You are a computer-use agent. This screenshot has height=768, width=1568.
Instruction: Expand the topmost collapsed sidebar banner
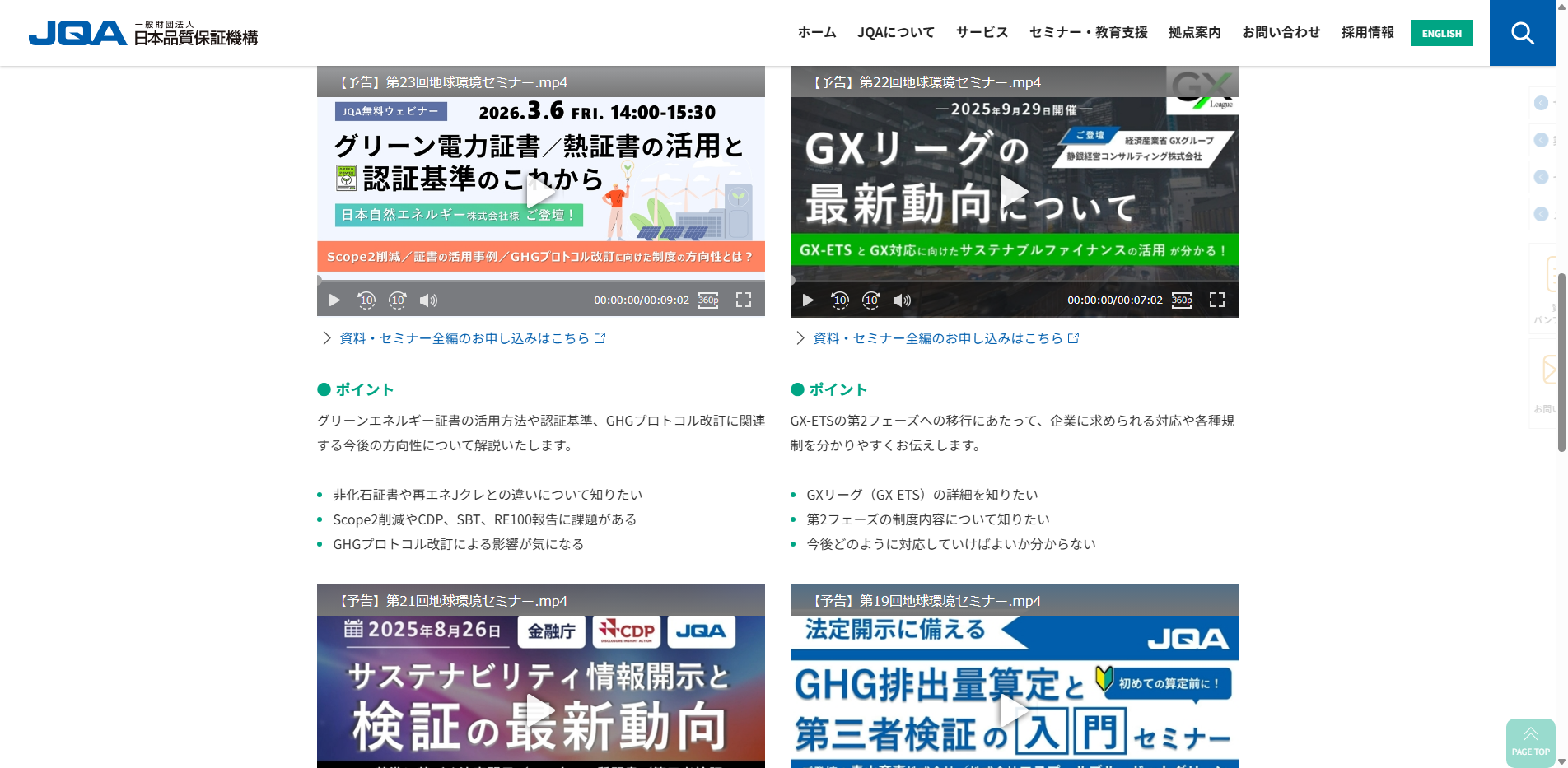point(1540,103)
